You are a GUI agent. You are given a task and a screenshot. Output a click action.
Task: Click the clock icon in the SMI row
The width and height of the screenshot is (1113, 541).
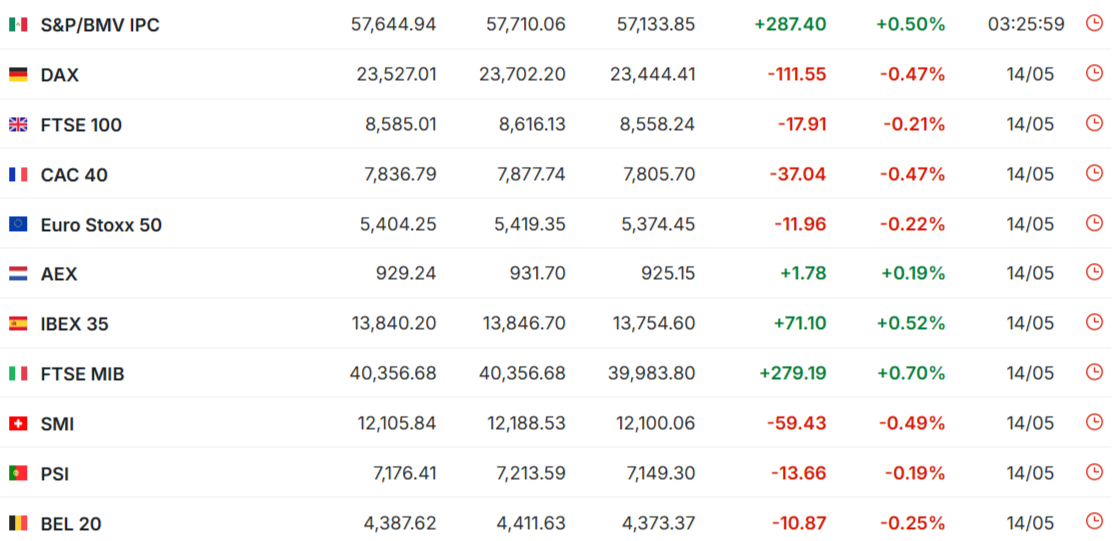(x=1094, y=422)
